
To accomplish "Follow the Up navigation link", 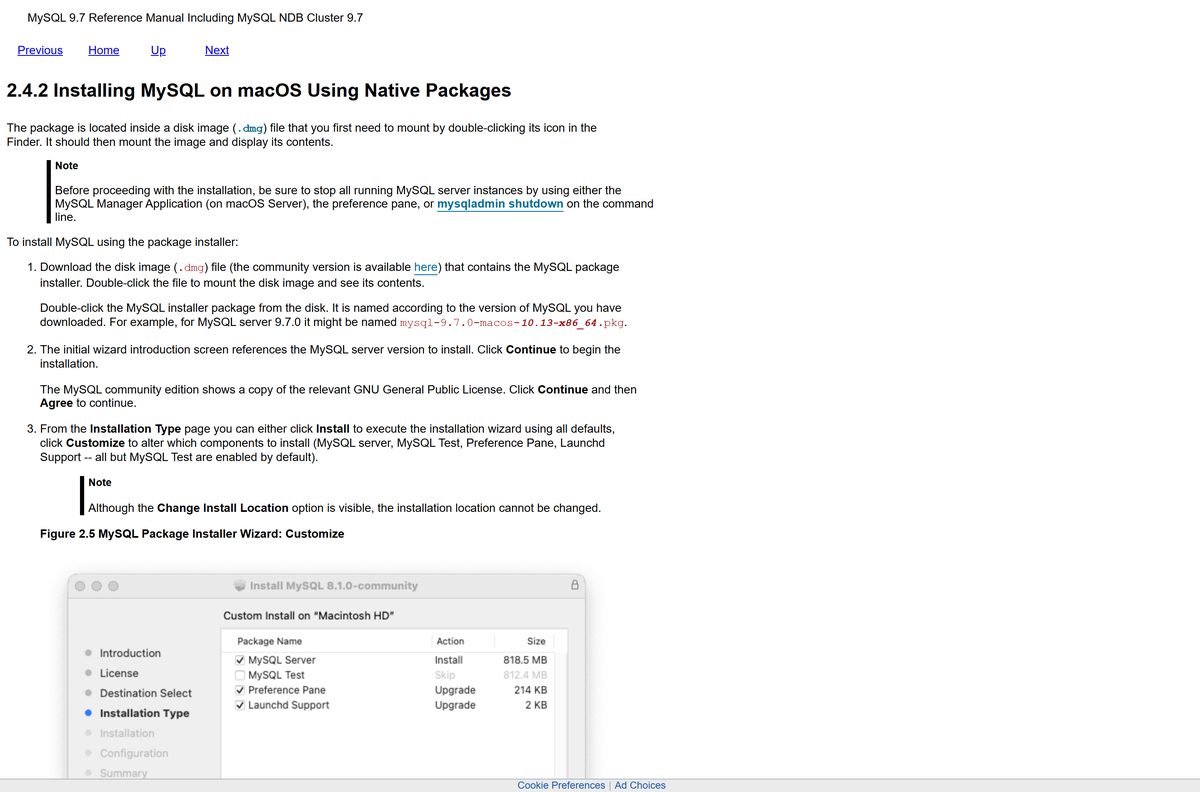I will [158, 50].
